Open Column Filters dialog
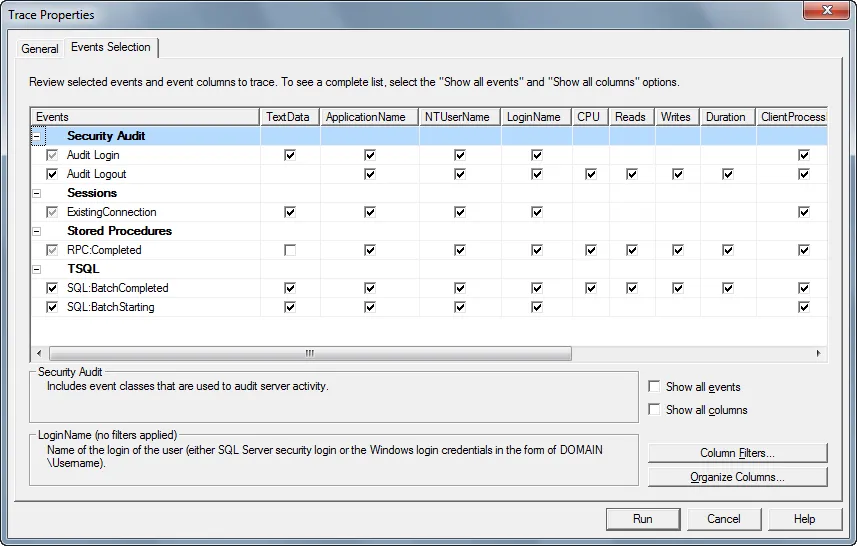The height and width of the screenshot is (546, 857). coord(737,453)
